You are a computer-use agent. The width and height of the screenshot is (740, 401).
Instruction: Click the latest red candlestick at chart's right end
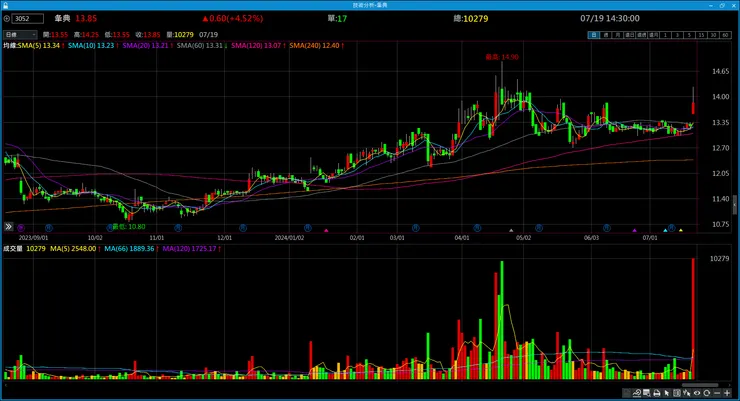pyautogui.click(x=693, y=108)
